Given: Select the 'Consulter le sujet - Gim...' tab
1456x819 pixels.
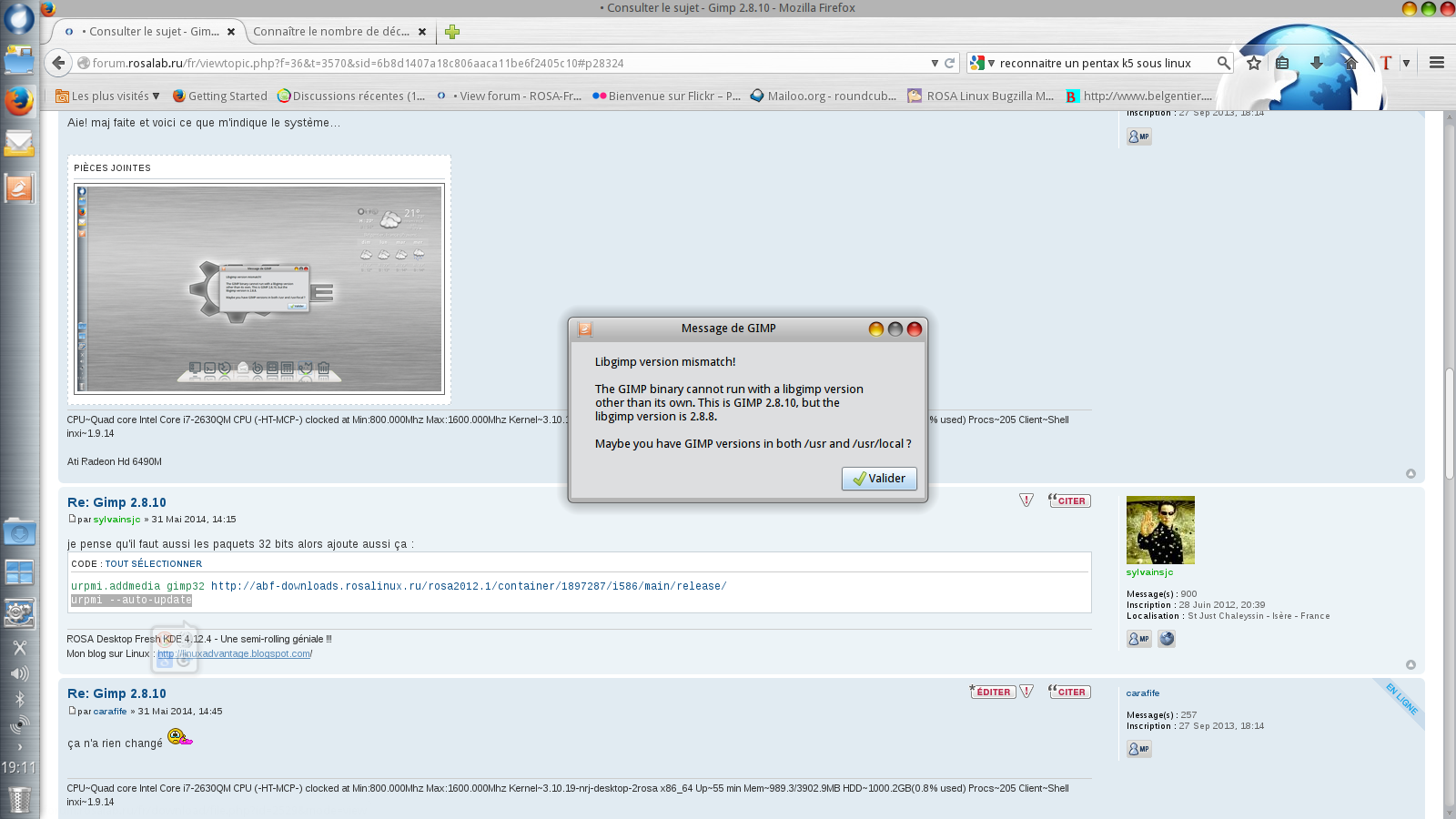Looking at the screenshot, I should [x=149, y=32].
